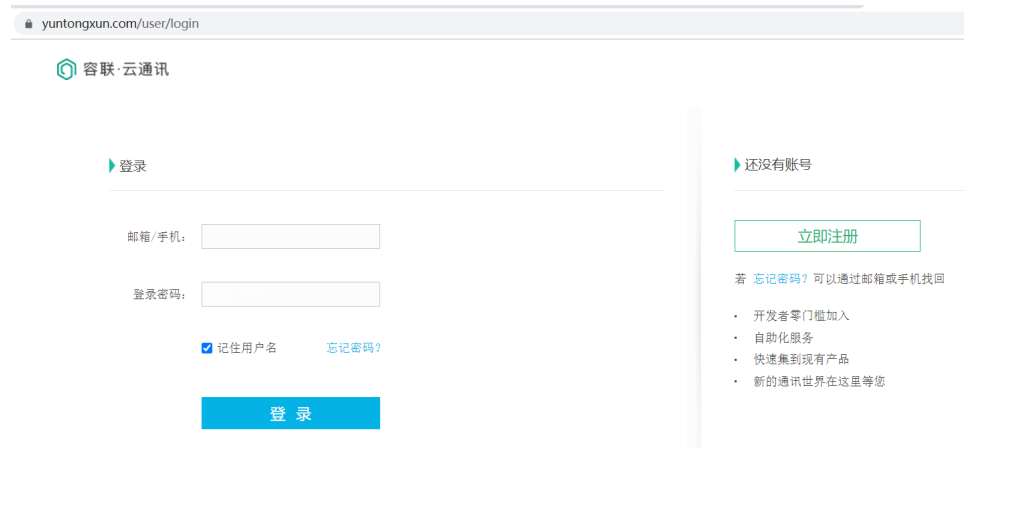
Task: Focus the 登录密码 password field
Action: 290,294
